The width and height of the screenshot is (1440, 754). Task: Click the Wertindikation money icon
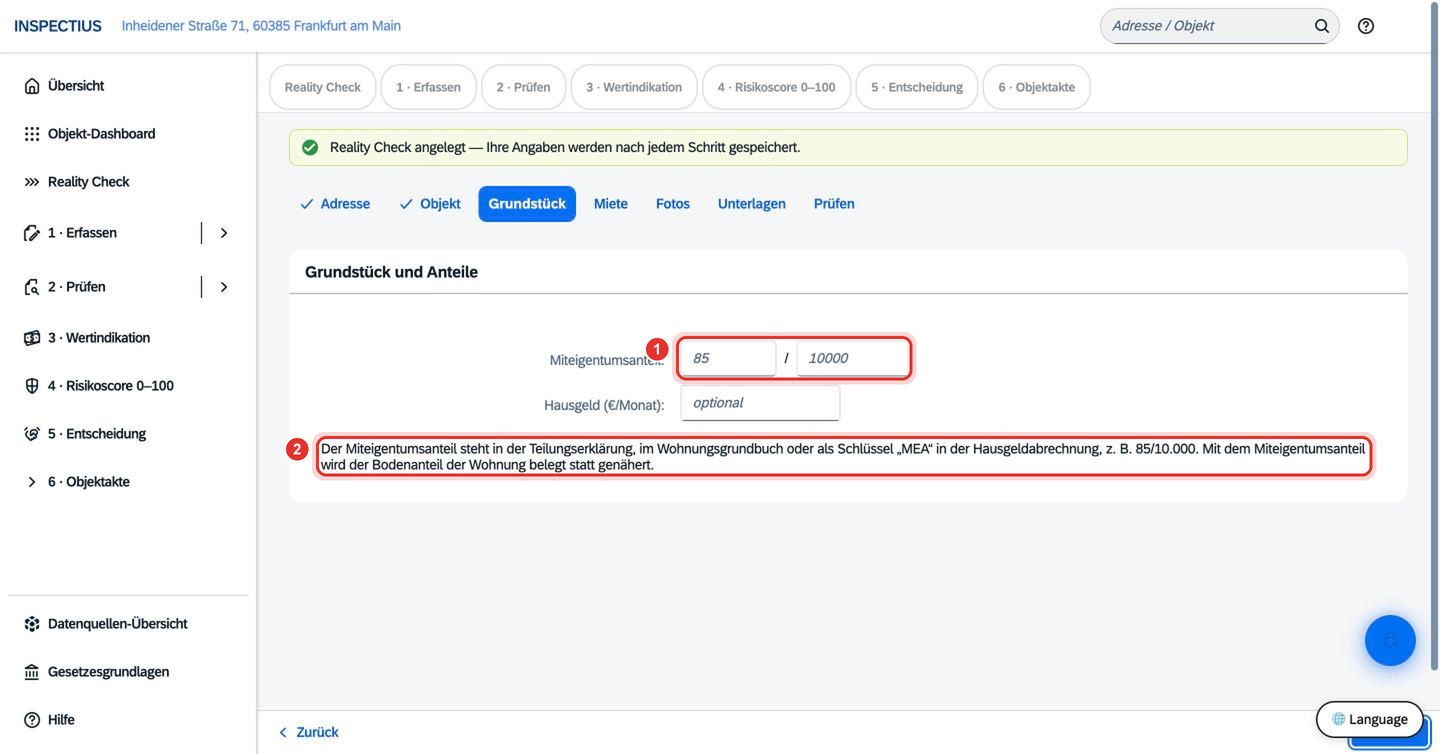point(32,338)
